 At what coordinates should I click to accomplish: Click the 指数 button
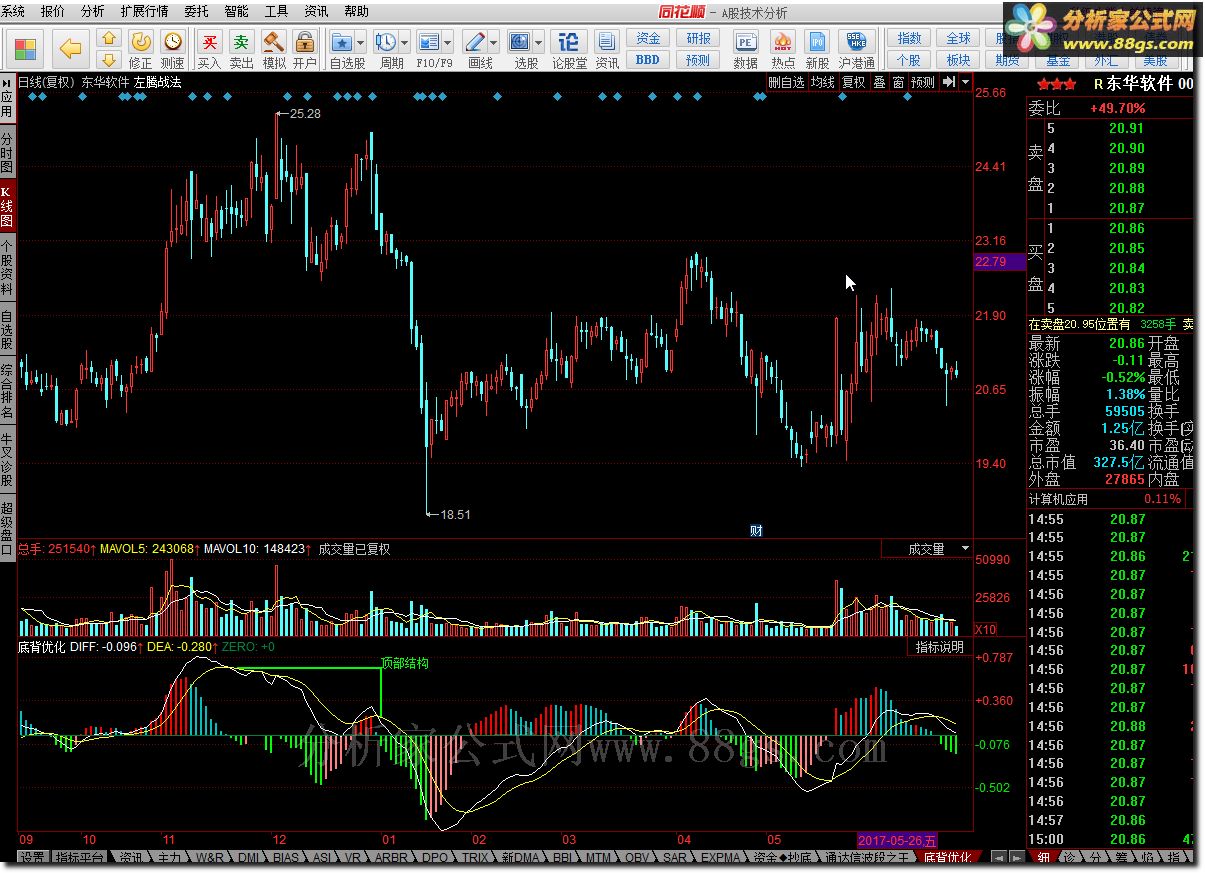point(909,38)
